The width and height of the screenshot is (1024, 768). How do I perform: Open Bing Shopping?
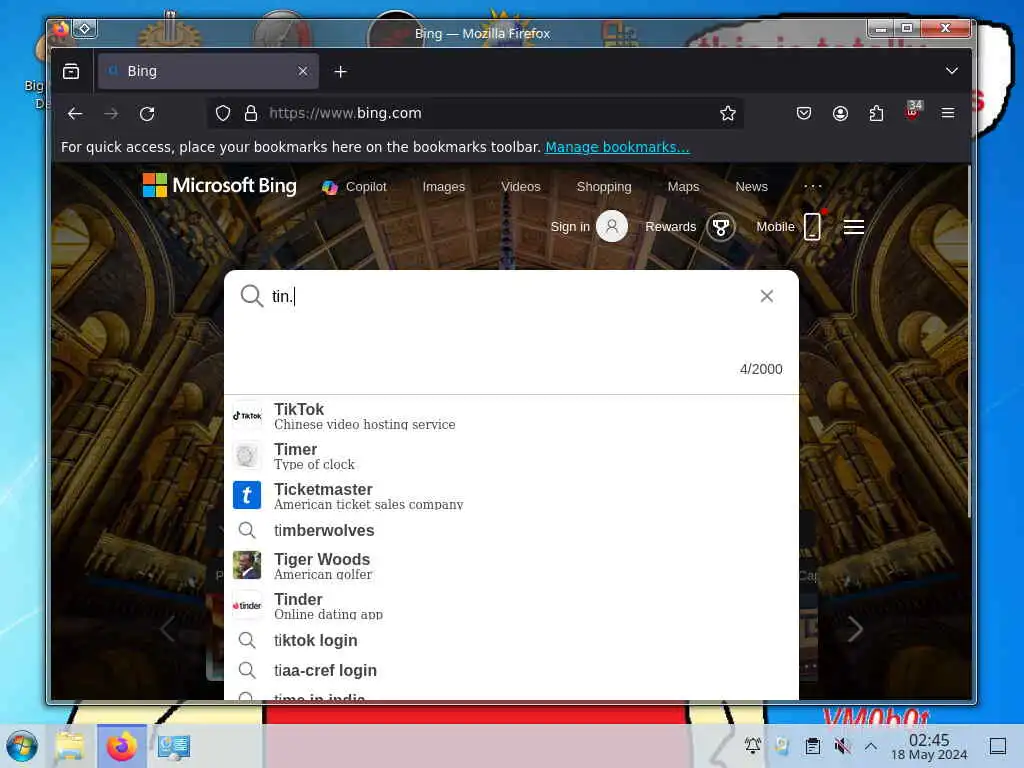604,187
